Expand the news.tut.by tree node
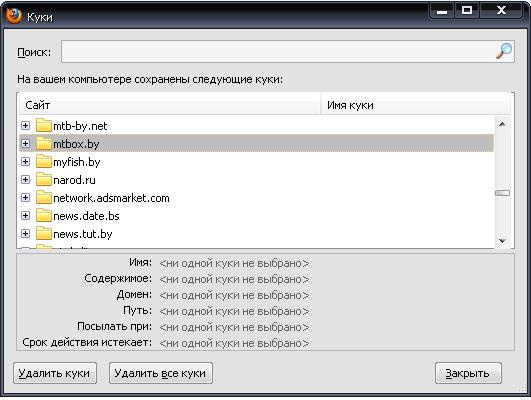 click(25, 233)
